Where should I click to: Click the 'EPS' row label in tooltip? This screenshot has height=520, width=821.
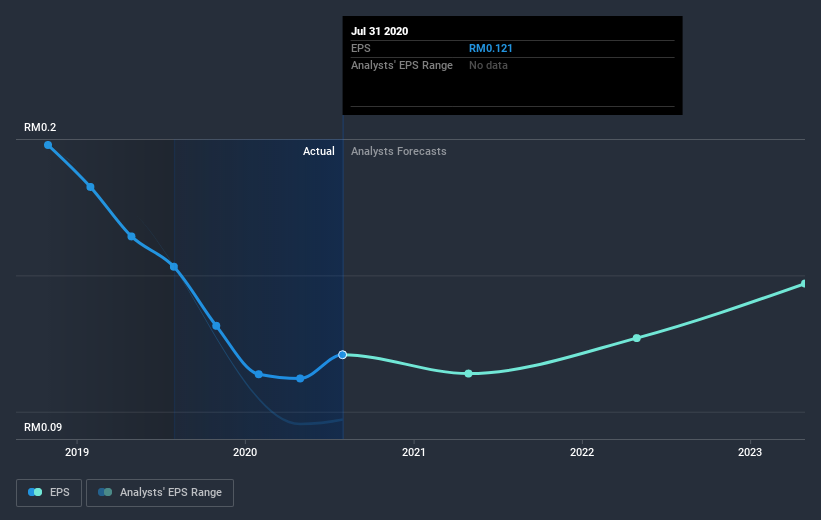[x=361, y=48]
